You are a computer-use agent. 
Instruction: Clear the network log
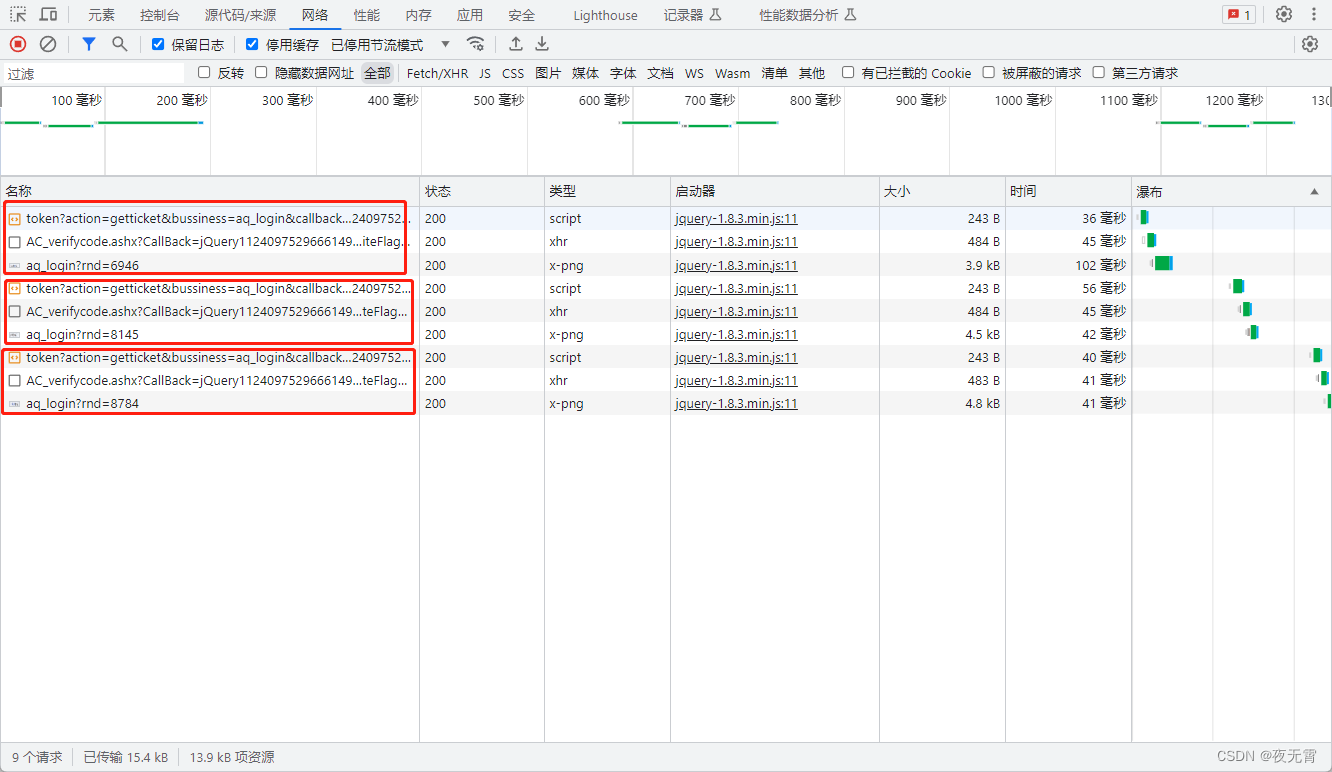48,44
